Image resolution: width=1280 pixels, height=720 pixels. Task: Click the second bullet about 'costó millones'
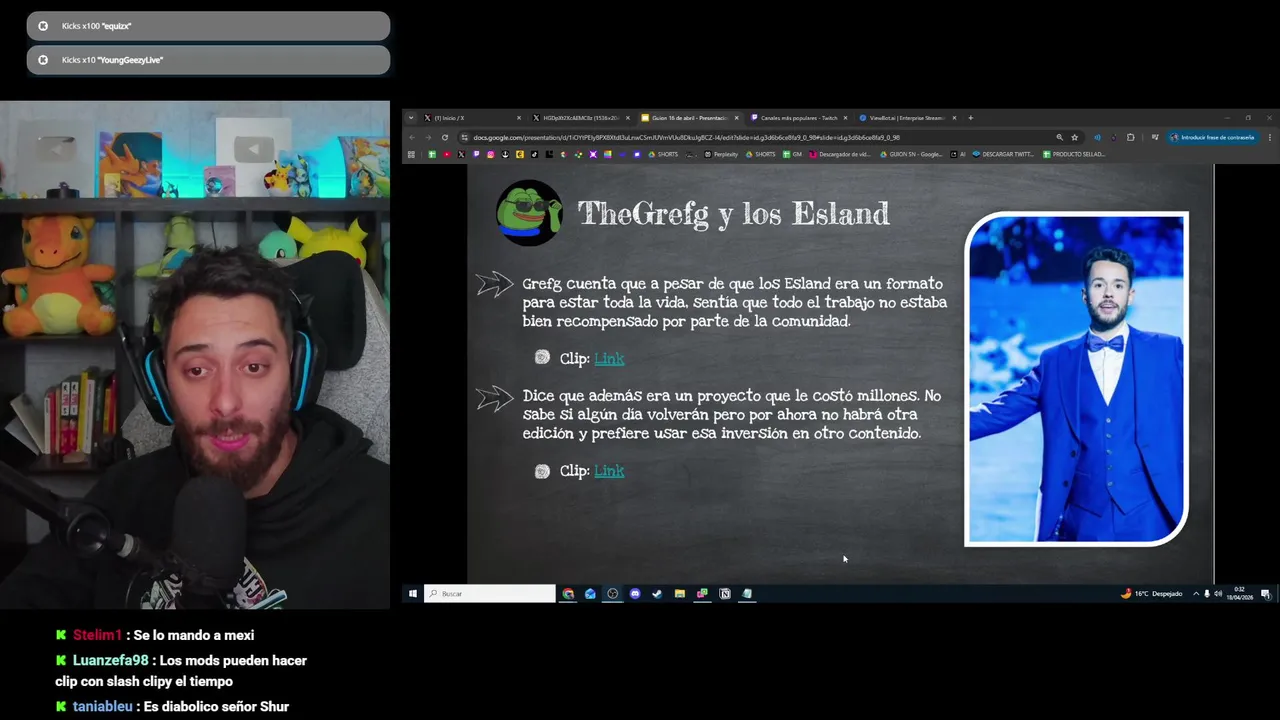pos(731,415)
